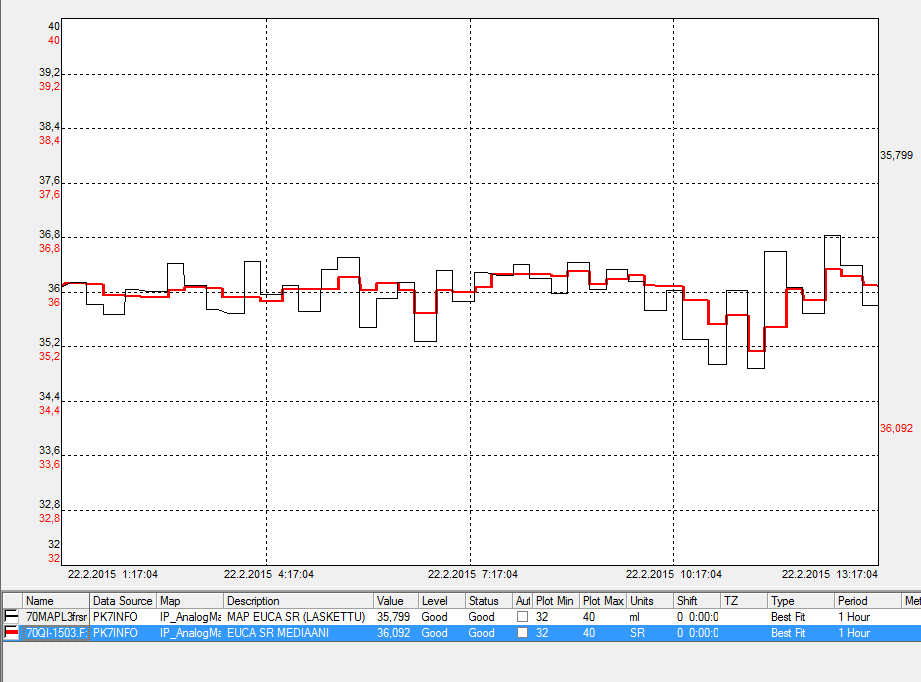Click red Y-axis minimum label 32

pos(53,558)
